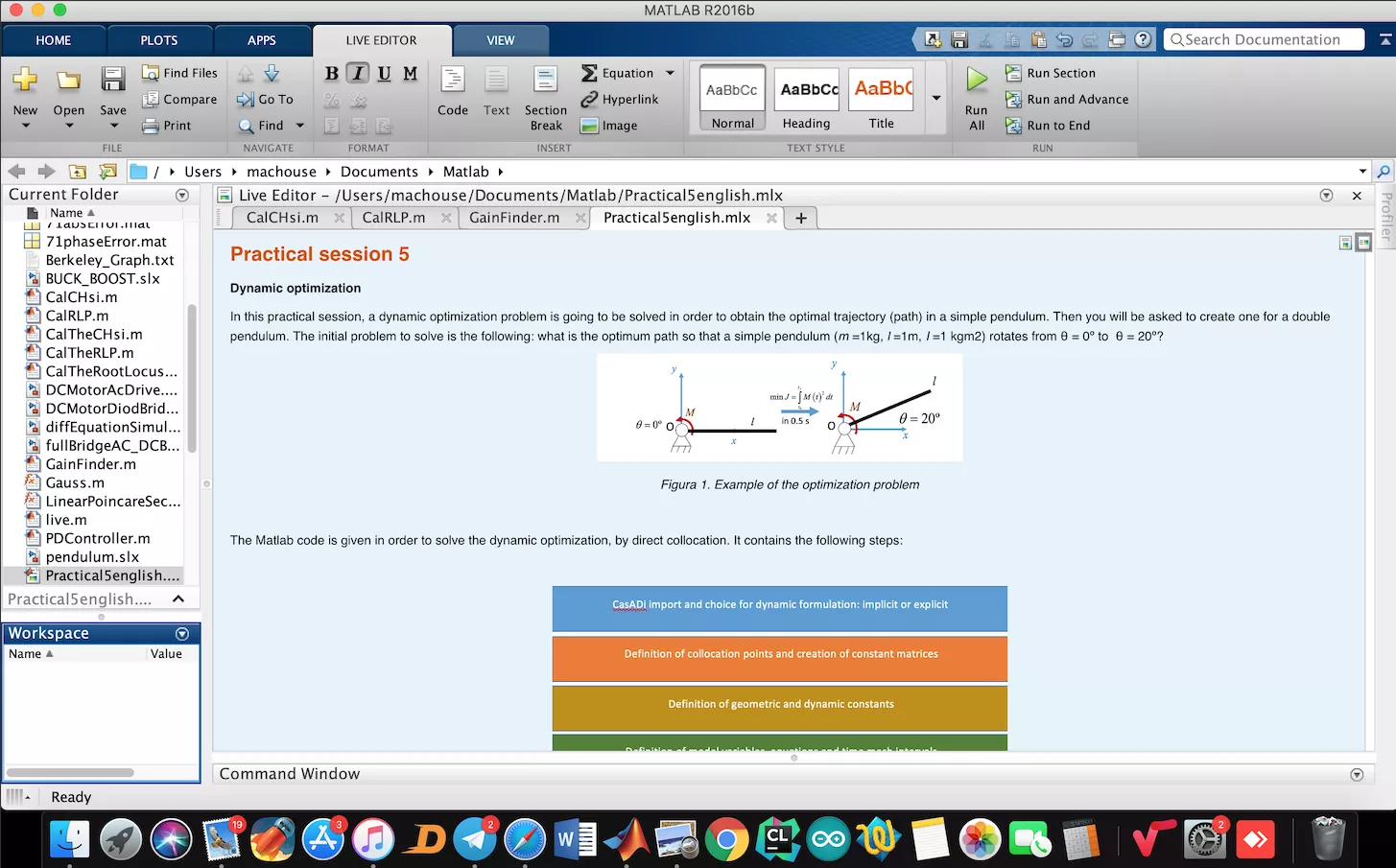
Task: Toggle italic text formatting
Action: point(358,73)
